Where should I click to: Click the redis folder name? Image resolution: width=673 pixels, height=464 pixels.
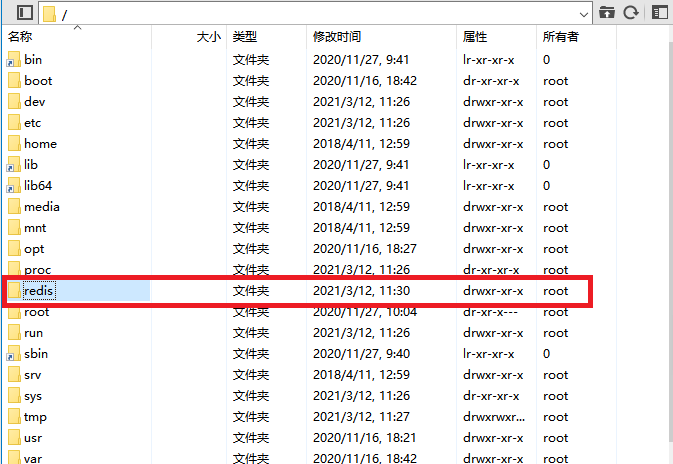point(39,291)
